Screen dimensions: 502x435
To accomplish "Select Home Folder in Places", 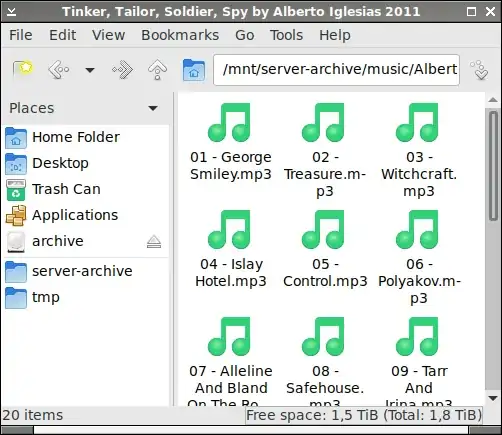I will point(85,137).
